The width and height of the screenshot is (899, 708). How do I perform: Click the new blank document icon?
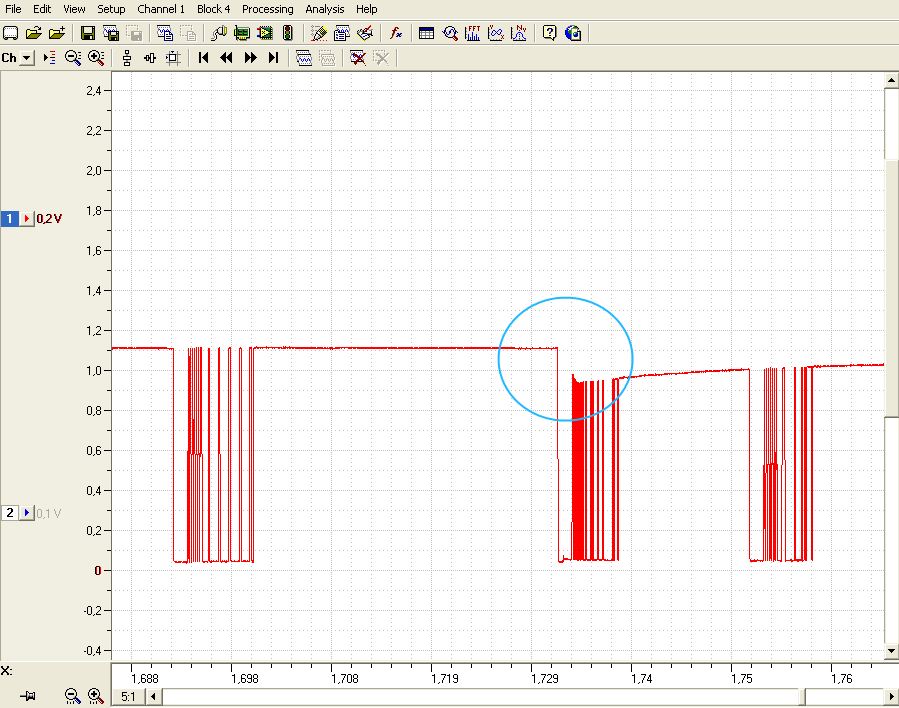point(10,33)
